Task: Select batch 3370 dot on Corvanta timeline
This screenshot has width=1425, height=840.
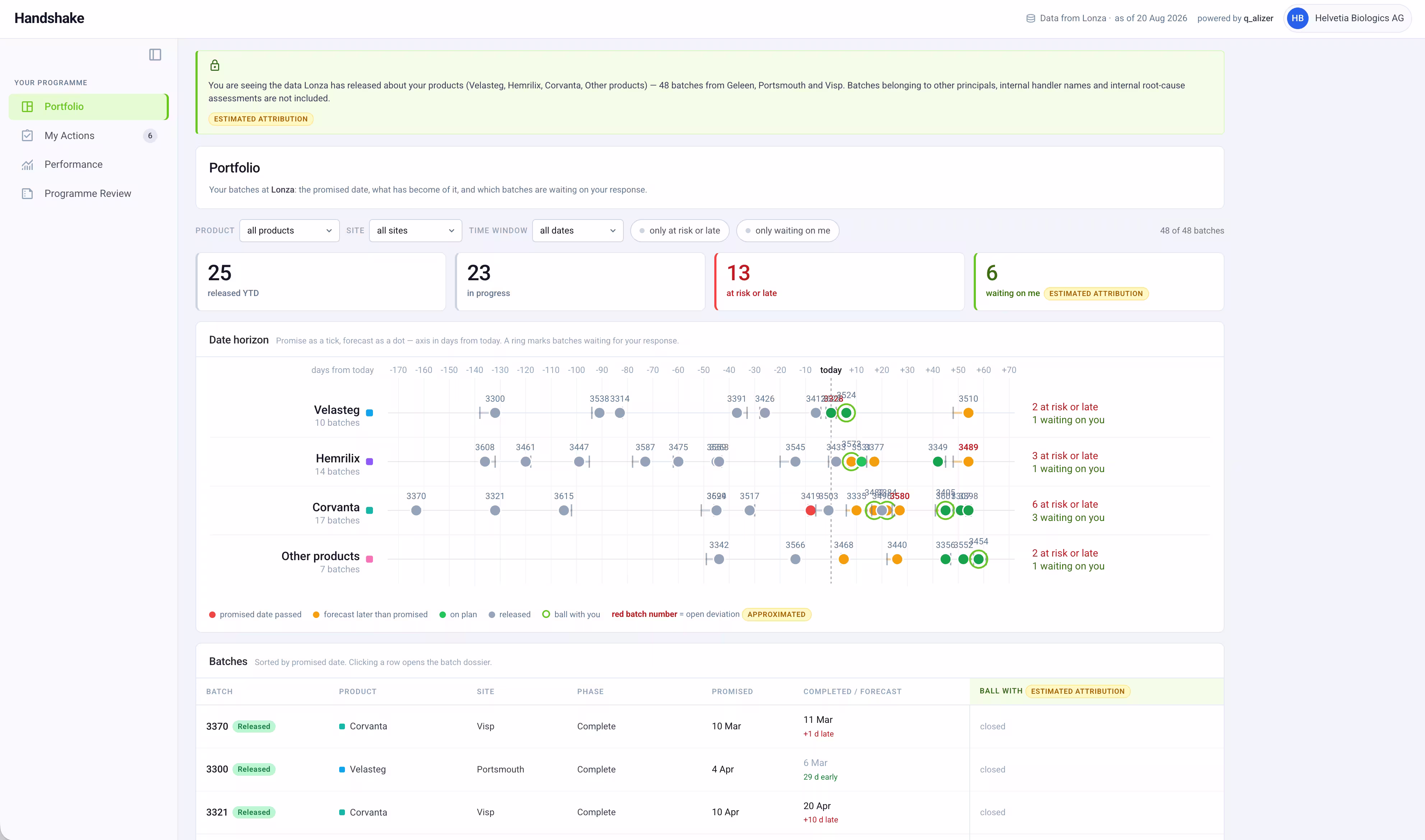Action: pyautogui.click(x=416, y=511)
